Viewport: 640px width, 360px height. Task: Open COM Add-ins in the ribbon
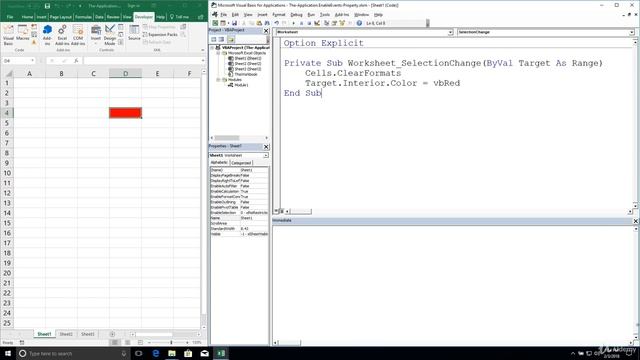pyautogui.click(x=78, y=35)
